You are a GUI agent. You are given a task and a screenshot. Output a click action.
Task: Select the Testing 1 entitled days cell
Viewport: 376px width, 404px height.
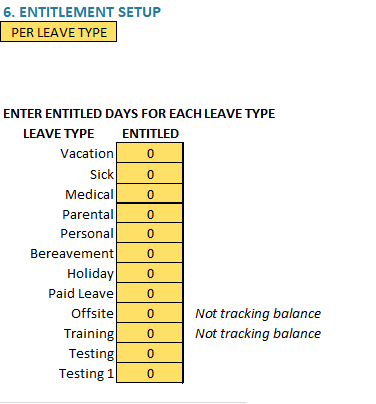[150, 373]
